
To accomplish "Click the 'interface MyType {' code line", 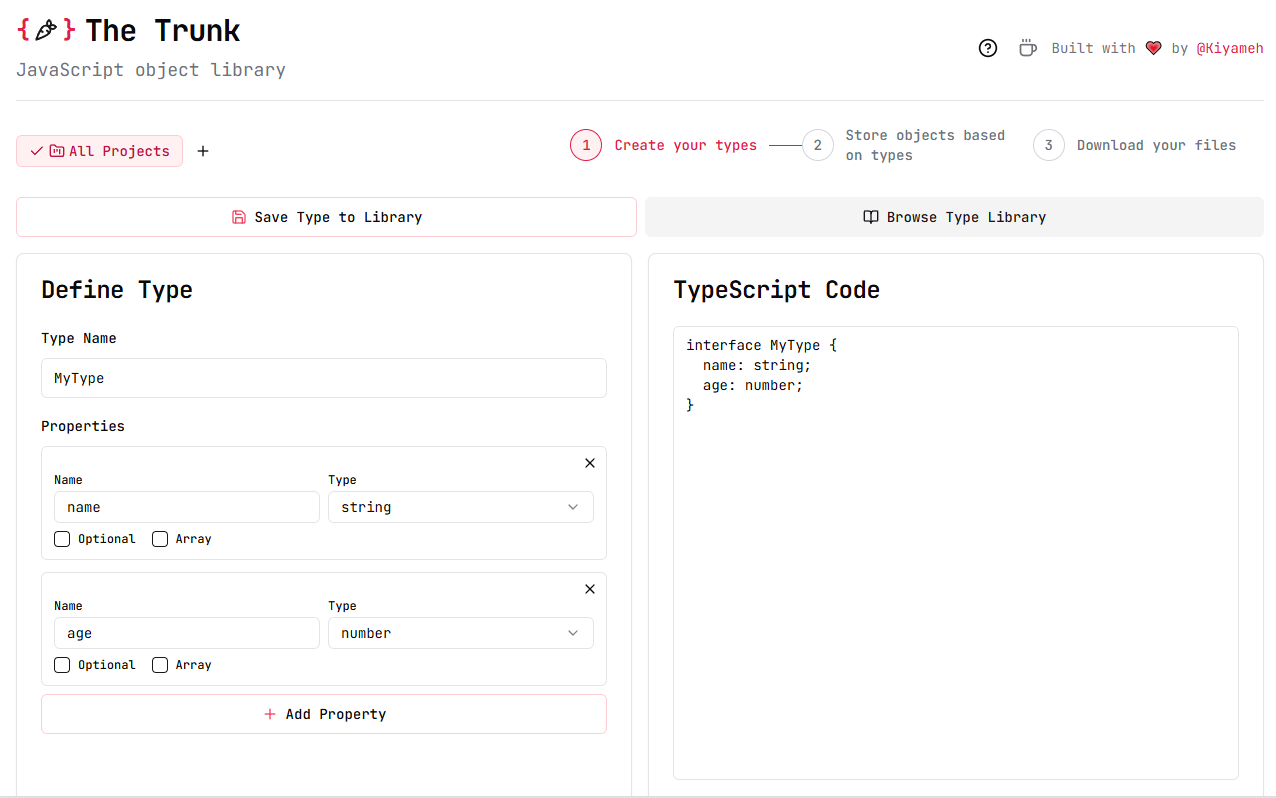I will (761, 345).
